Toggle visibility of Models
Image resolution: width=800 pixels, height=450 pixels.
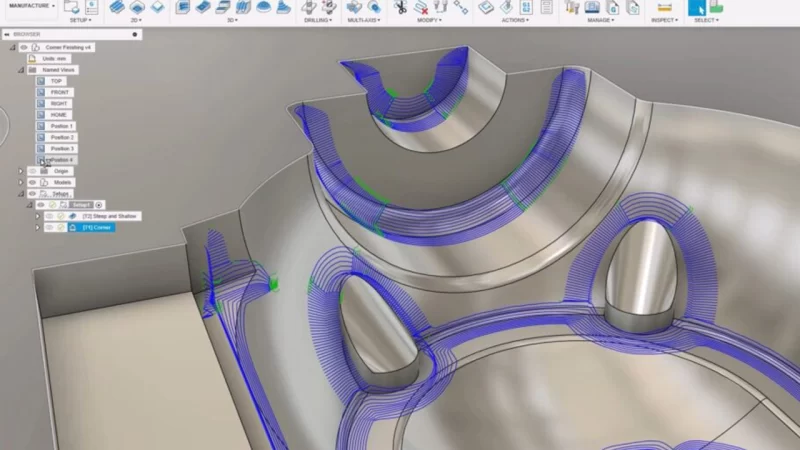33,182
